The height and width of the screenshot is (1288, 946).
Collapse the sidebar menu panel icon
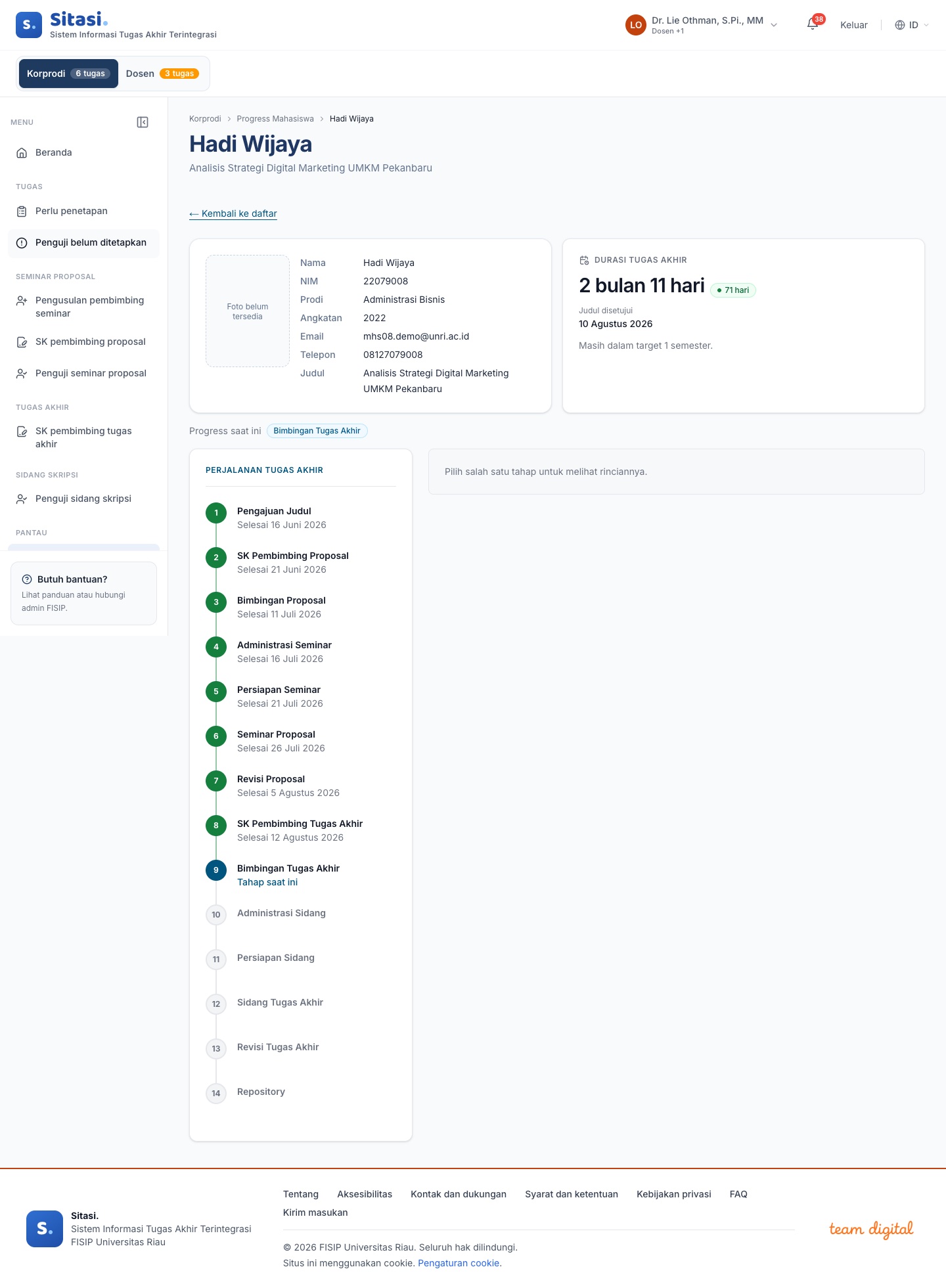[x=143, y=122]
